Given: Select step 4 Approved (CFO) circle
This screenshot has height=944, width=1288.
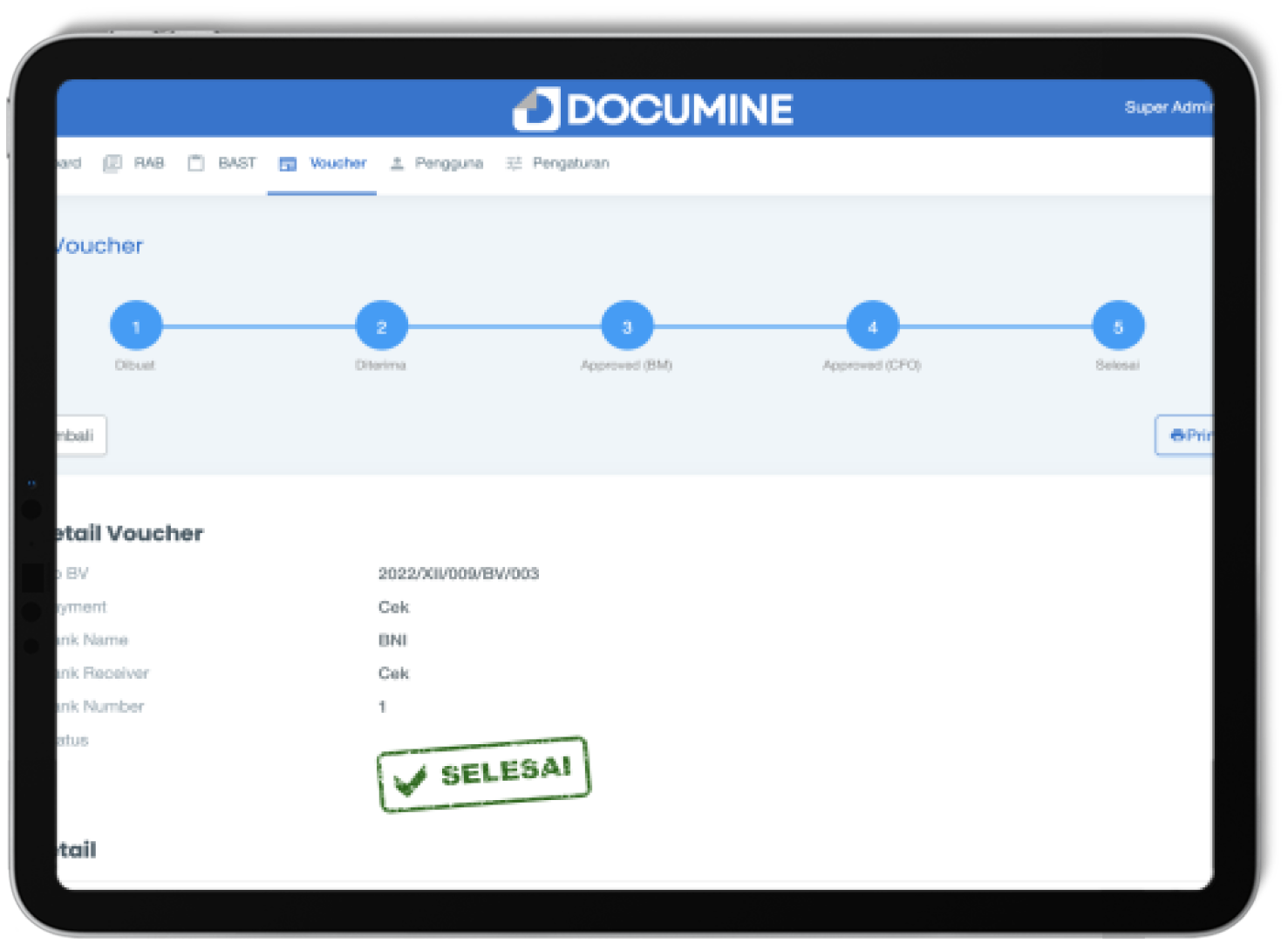Looking at the screenshot, I should point(872,326).
